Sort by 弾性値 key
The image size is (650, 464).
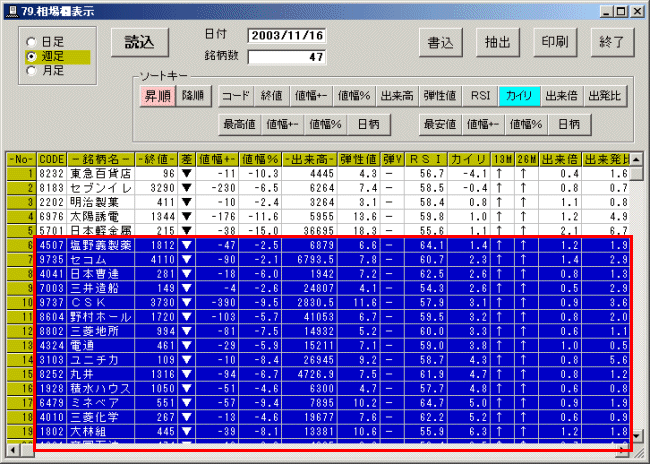(x=440, y=96)
